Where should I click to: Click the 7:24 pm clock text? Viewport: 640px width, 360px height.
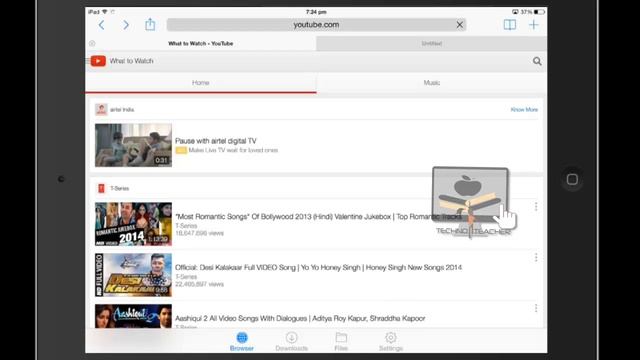(x=316, y=12)
